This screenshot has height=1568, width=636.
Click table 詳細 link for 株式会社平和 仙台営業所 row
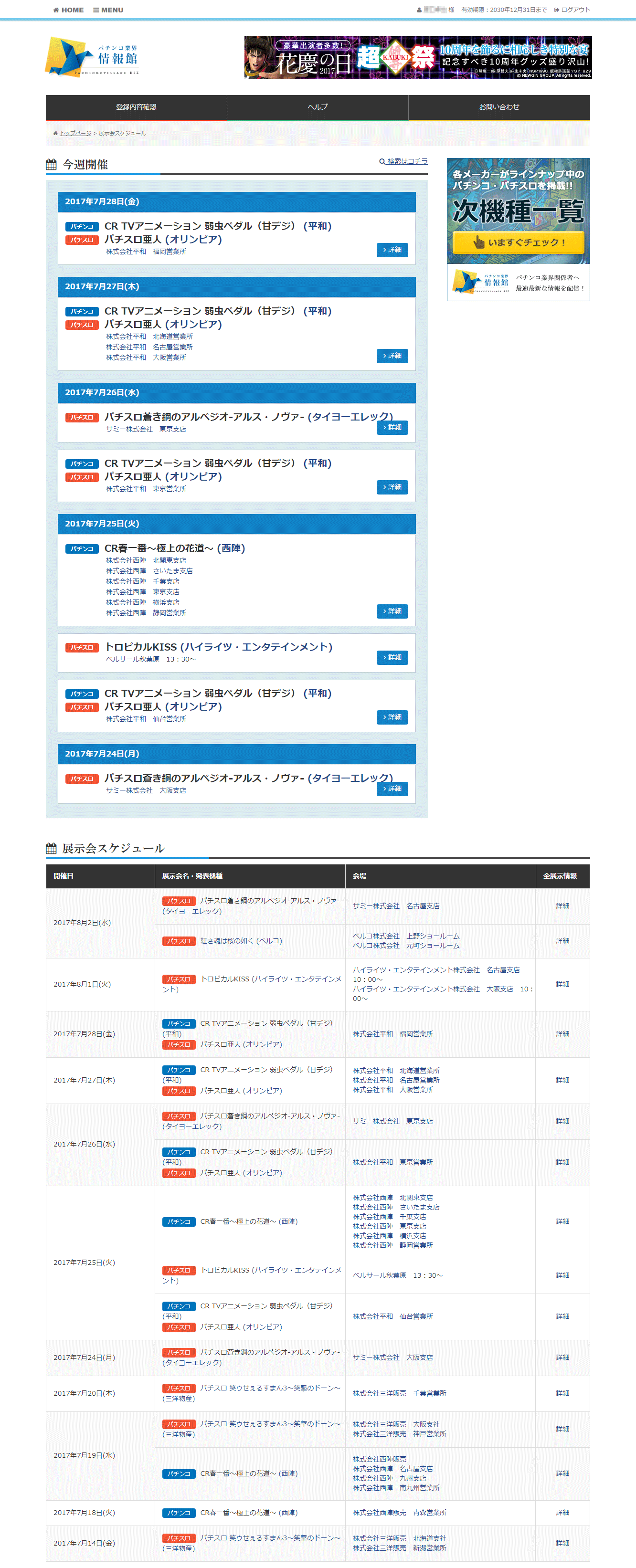coord(562,1316)
